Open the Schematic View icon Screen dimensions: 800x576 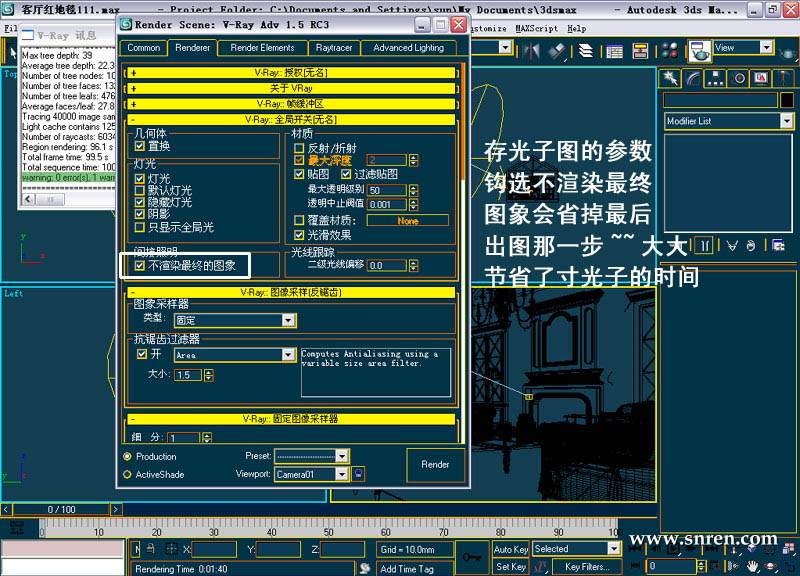640,51
